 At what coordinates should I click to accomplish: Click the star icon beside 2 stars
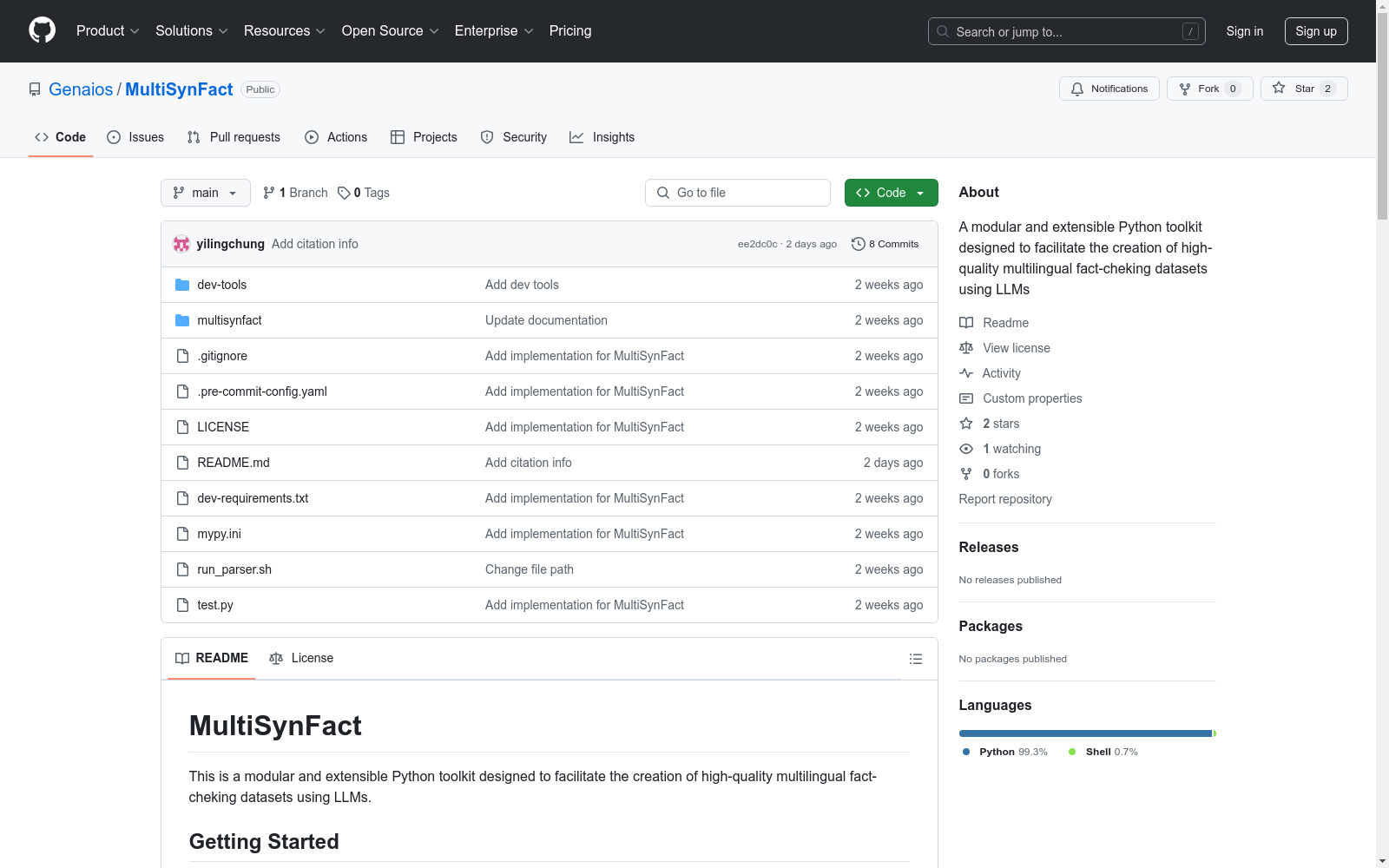[x=966, y=424]
